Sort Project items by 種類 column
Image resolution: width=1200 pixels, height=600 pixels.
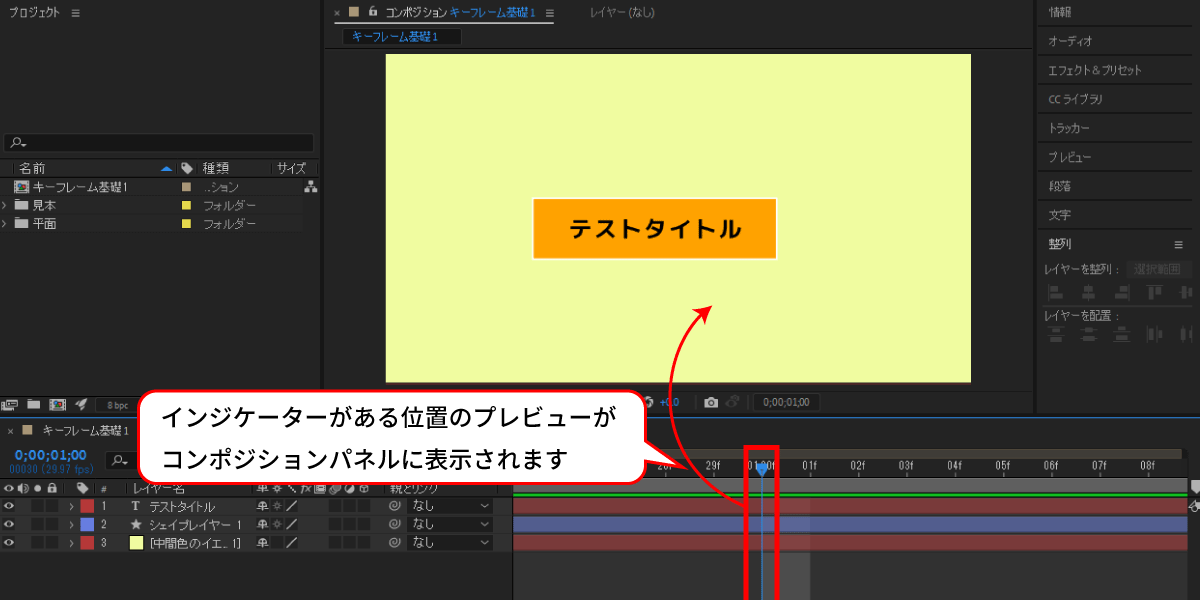[x=216, y=168]
